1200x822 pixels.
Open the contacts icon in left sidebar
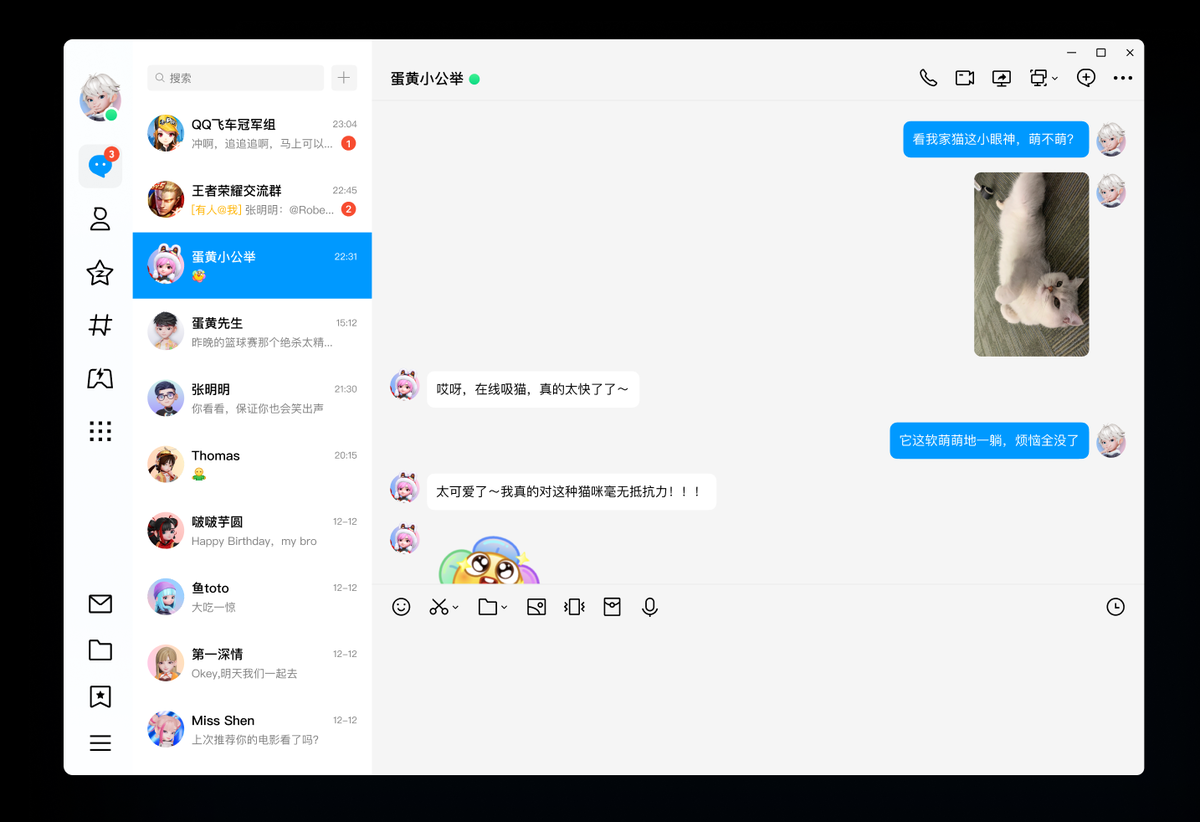coord(100,219)
